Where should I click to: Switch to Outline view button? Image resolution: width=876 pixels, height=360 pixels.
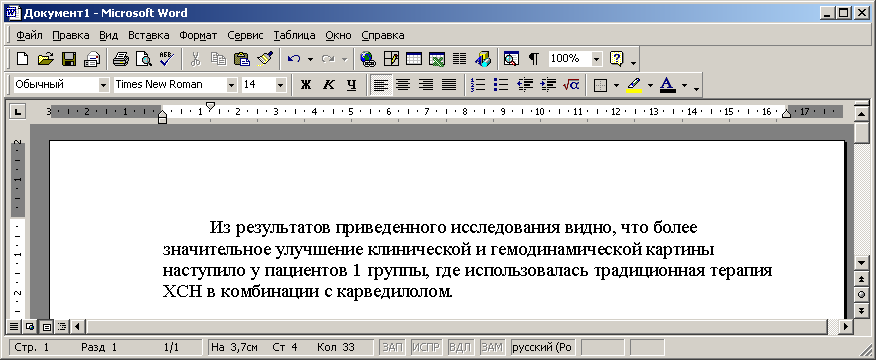coord(63,326)
